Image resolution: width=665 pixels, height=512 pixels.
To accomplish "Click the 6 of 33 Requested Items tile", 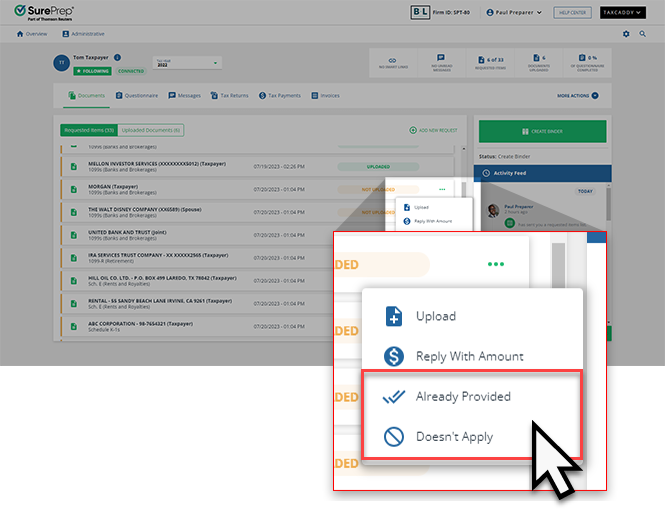I will 490,63.
